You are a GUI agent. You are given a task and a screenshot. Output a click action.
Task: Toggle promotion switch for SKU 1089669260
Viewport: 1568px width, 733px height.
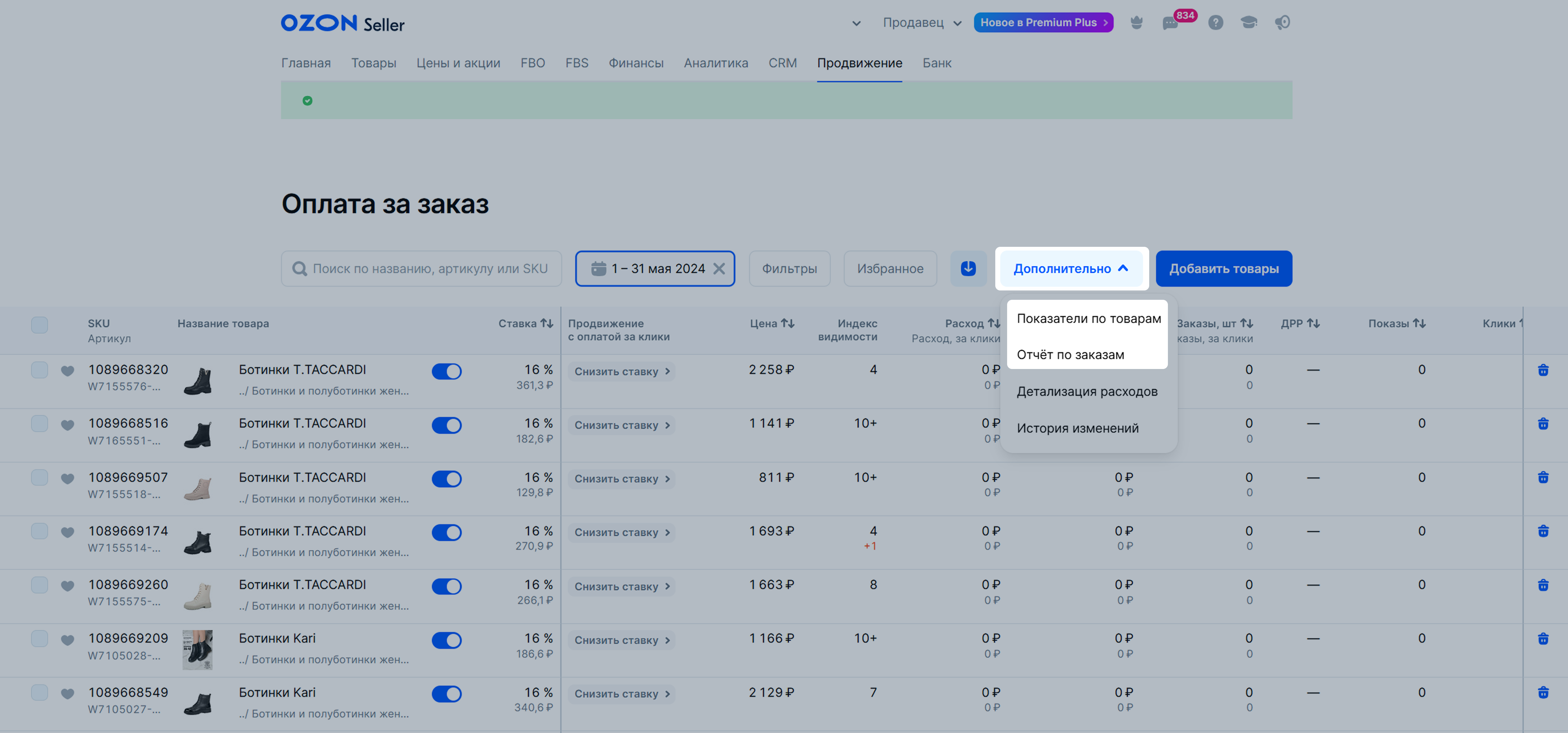[447, 586]
